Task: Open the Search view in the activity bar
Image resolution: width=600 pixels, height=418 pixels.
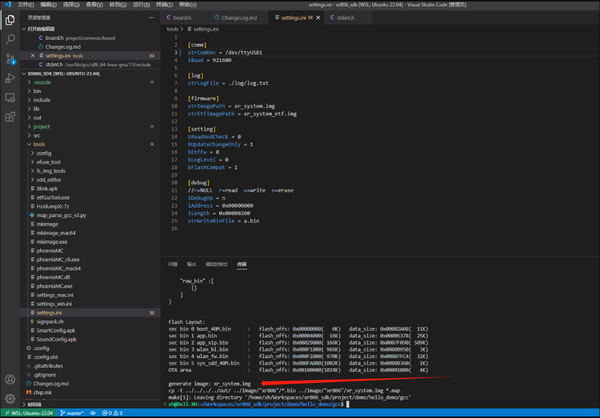Action: pyautogui.click(x=10, y=39)
